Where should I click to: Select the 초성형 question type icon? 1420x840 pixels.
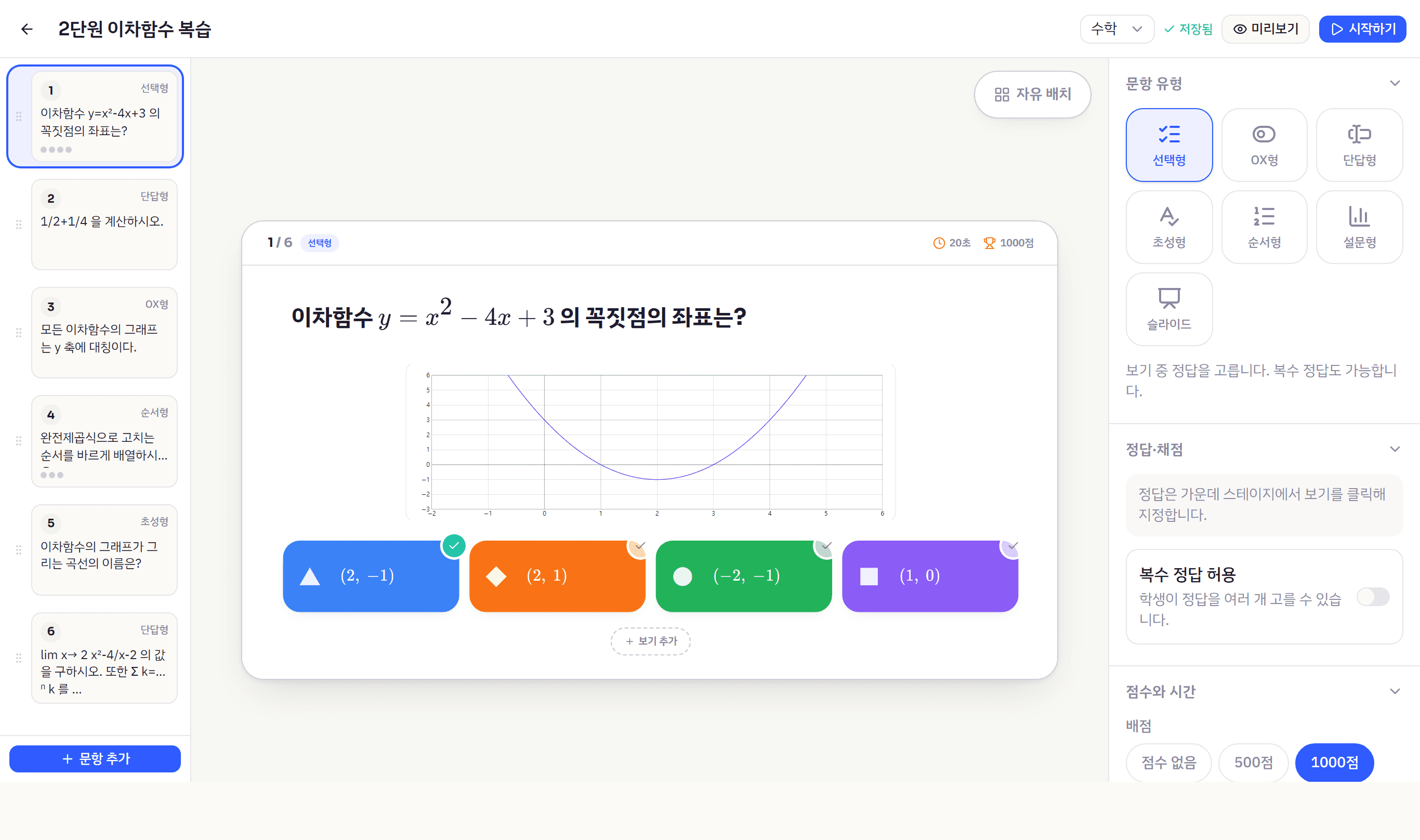coord(1169,227)
